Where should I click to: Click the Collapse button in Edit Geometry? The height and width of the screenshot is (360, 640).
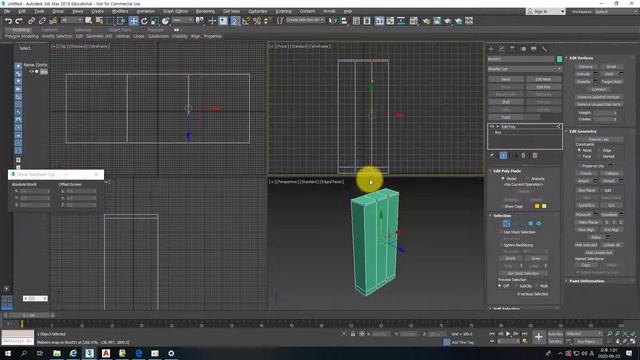point(611,173)
